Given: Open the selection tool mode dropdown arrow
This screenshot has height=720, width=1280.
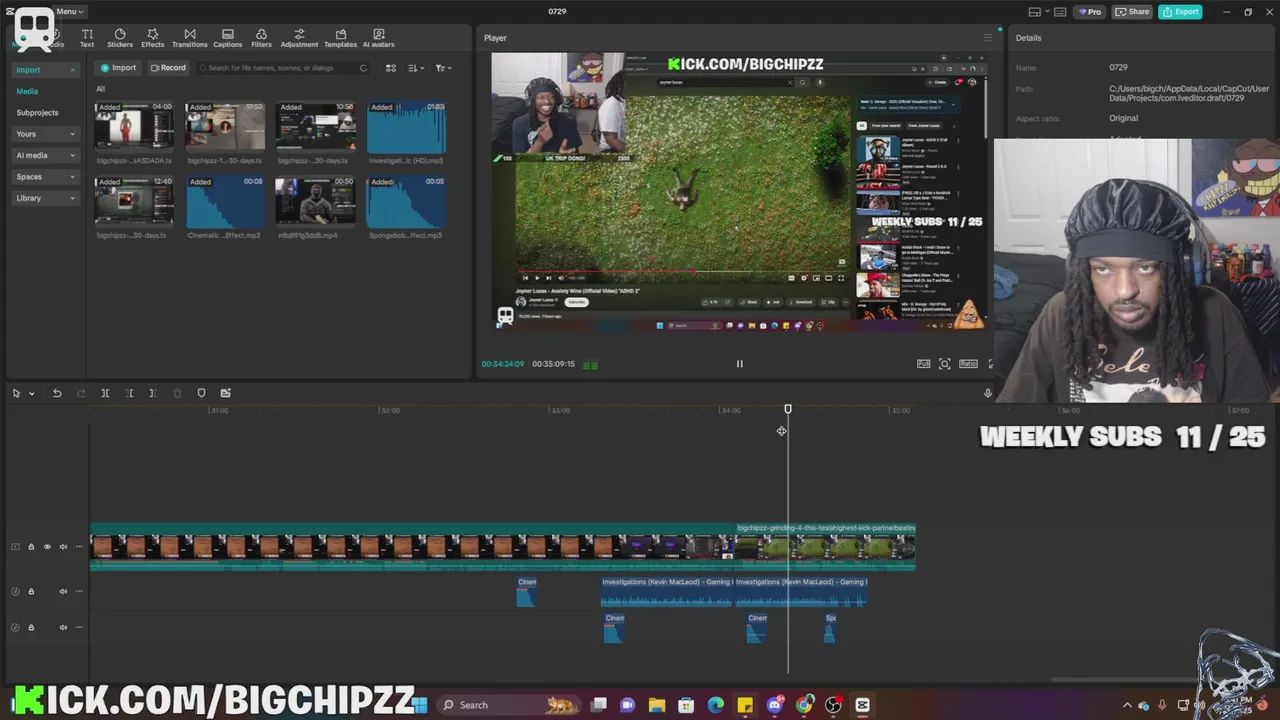Looking at the screenshot, I should tap(32, 393).
